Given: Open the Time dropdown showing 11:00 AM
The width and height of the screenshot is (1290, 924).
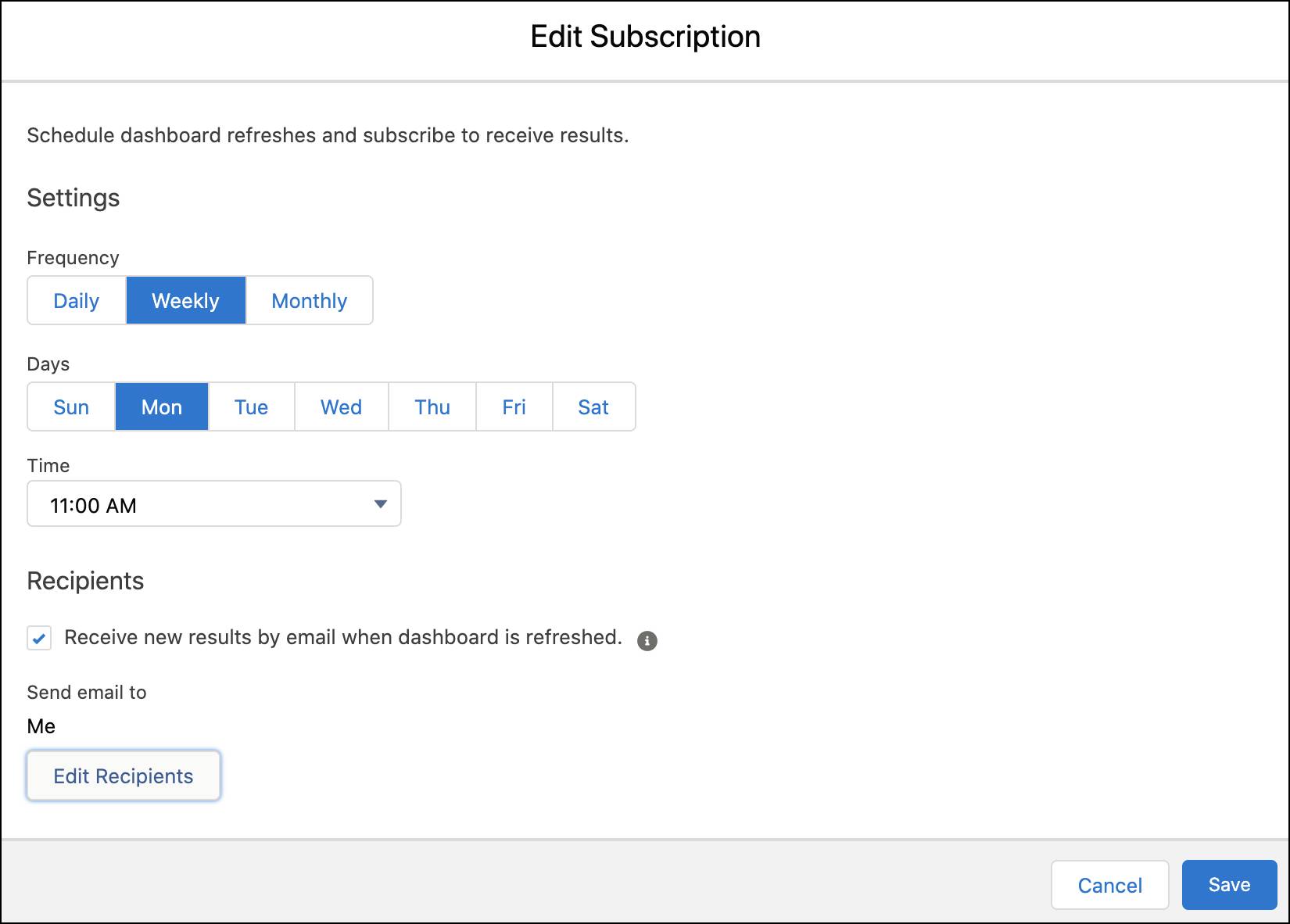Looking at the screenshot, I should [214, 504].
